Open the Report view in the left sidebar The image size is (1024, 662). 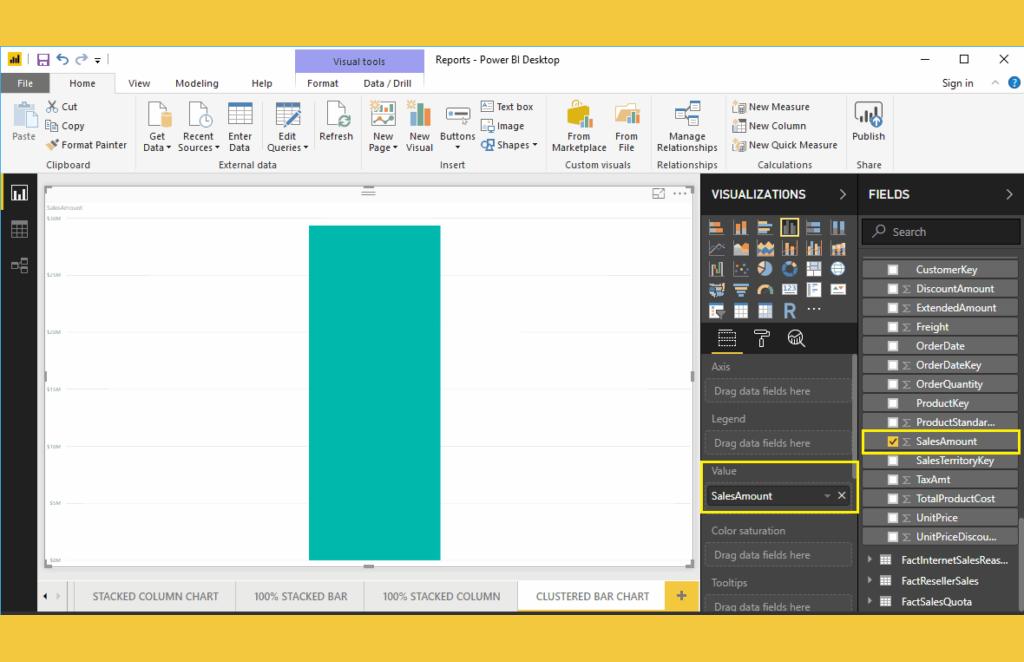20,192
